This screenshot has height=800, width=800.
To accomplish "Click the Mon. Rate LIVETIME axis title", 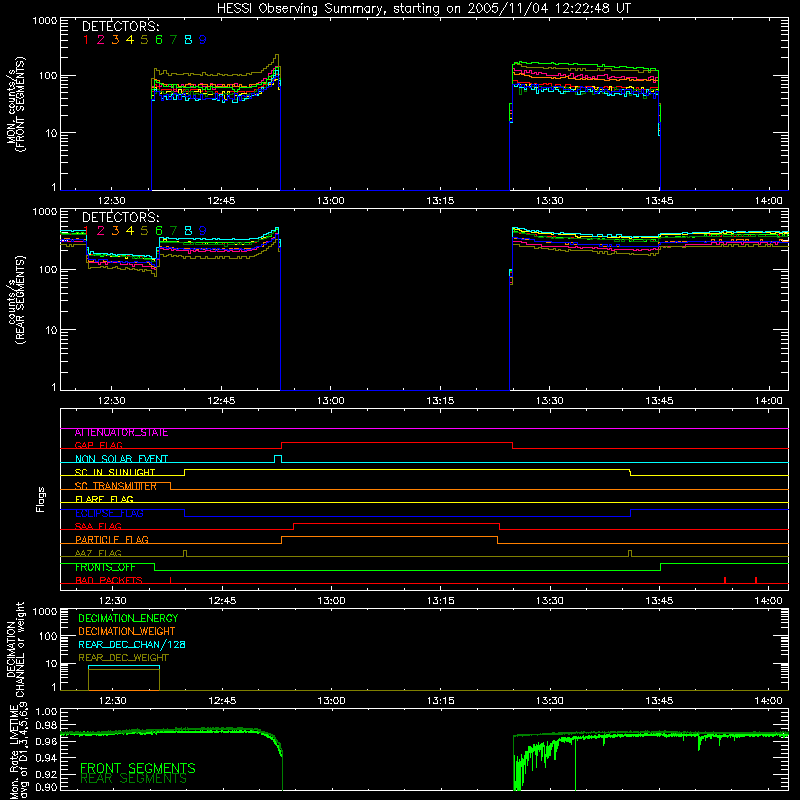I will pyautogui.click(x=16, y=752).
